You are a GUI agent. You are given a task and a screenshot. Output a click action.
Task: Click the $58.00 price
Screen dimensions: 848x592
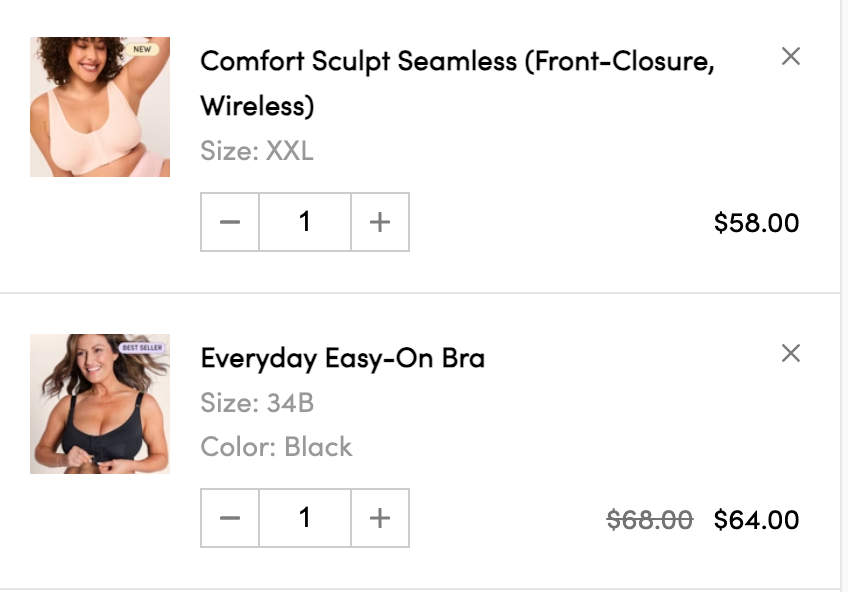click(757, 223)
